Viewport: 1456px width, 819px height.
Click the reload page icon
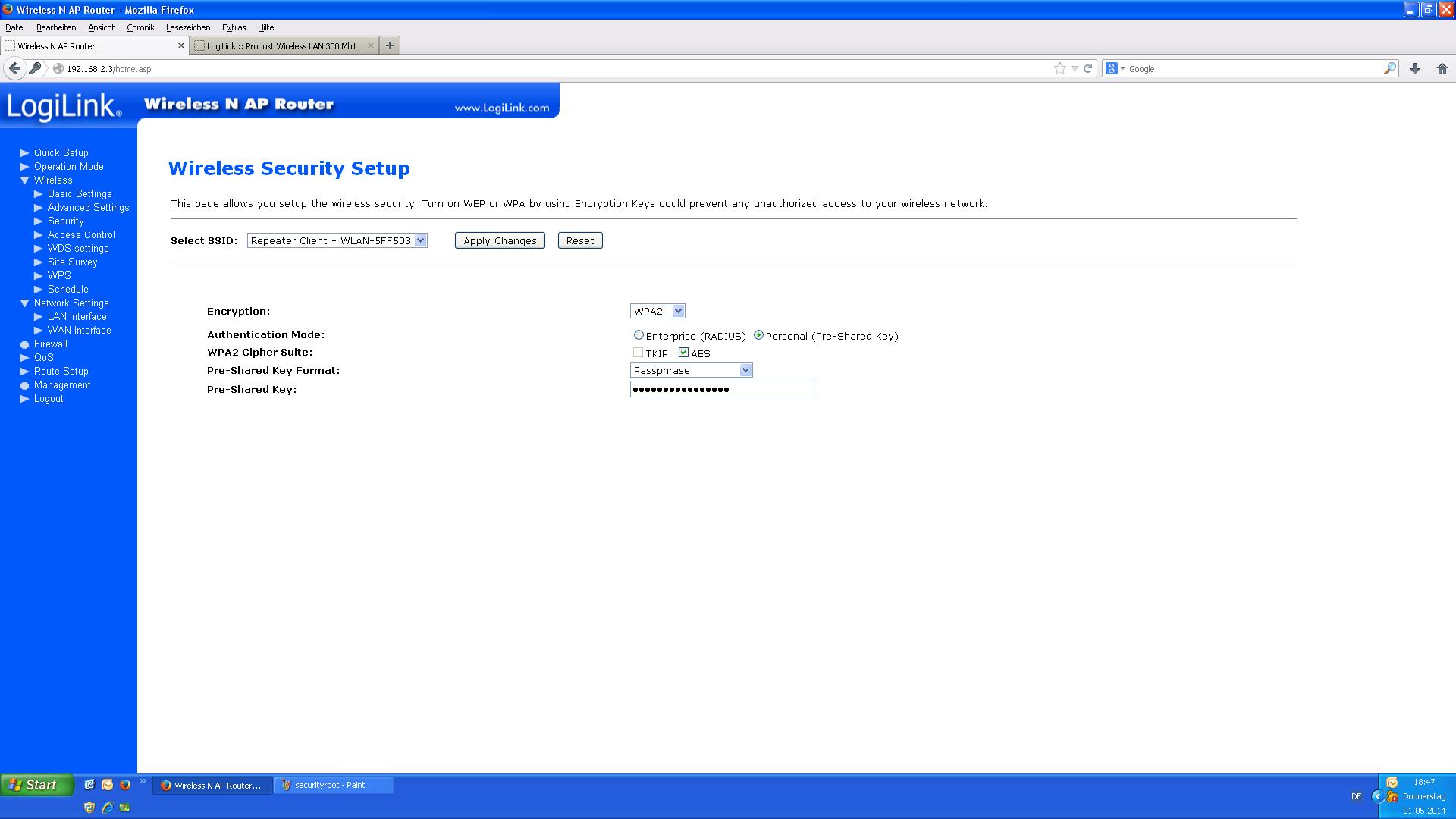point(1087,68)
